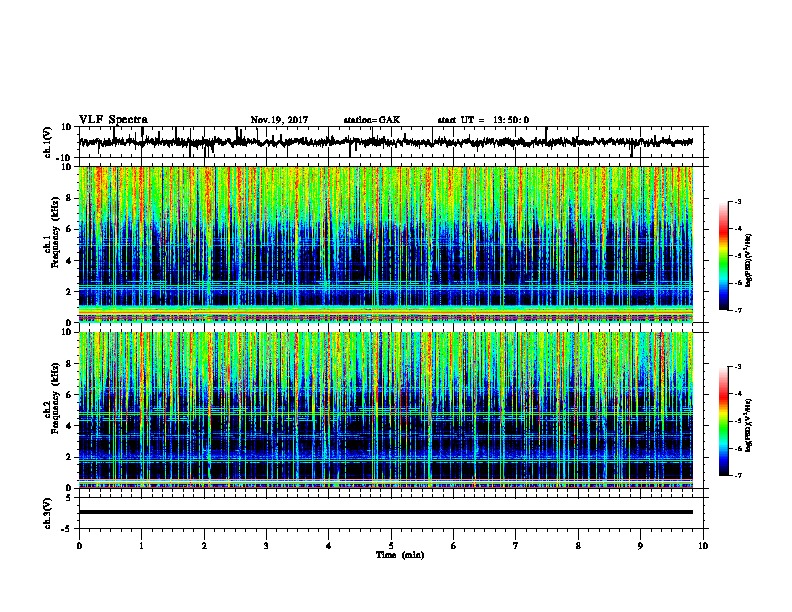792x612 pixels.
Task: Click the "ch.1(V)" y-axis label
Action: click(48, 142)
